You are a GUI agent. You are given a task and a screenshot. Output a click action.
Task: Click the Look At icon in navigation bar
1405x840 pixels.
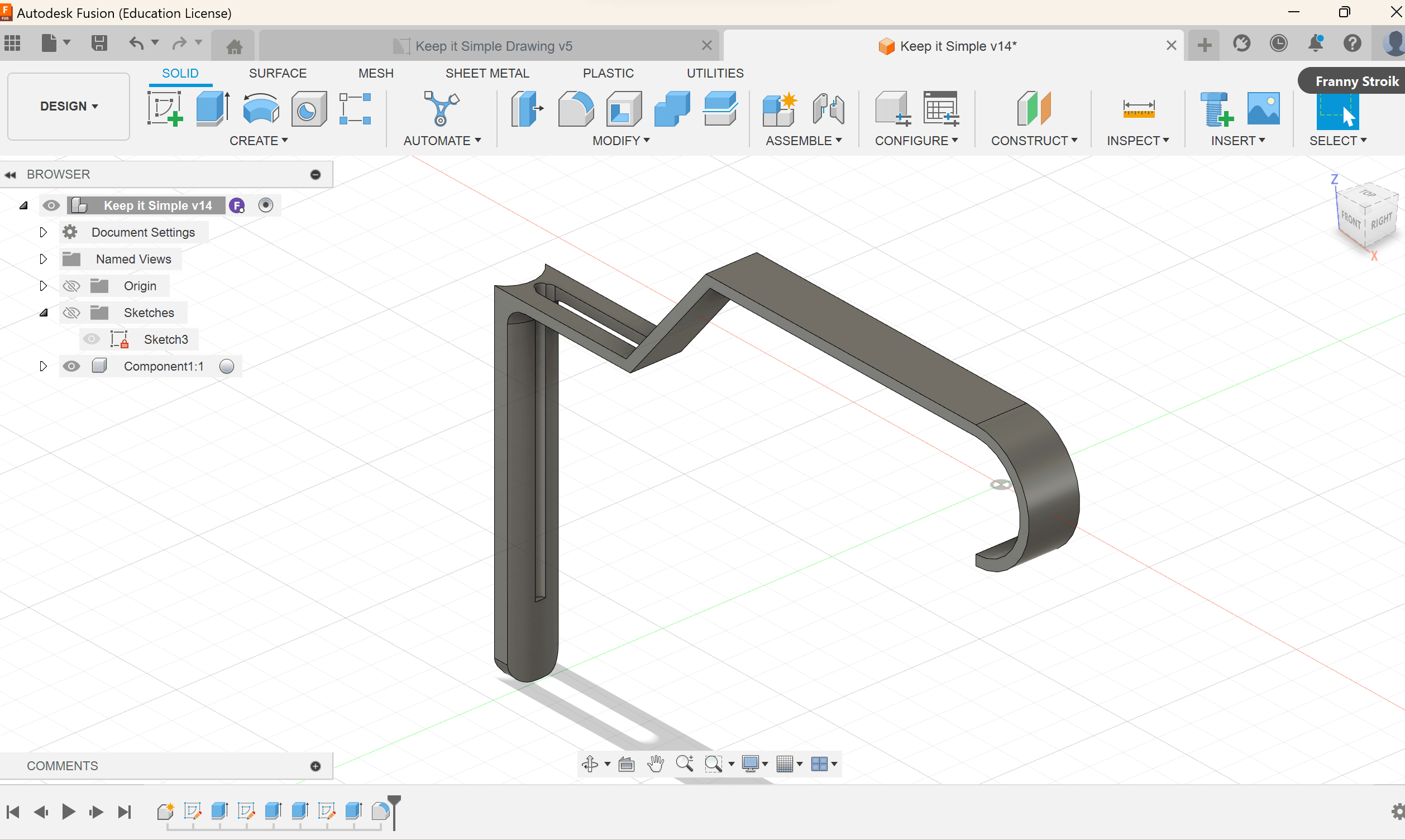pyautogui.click(x=627, y=764)
